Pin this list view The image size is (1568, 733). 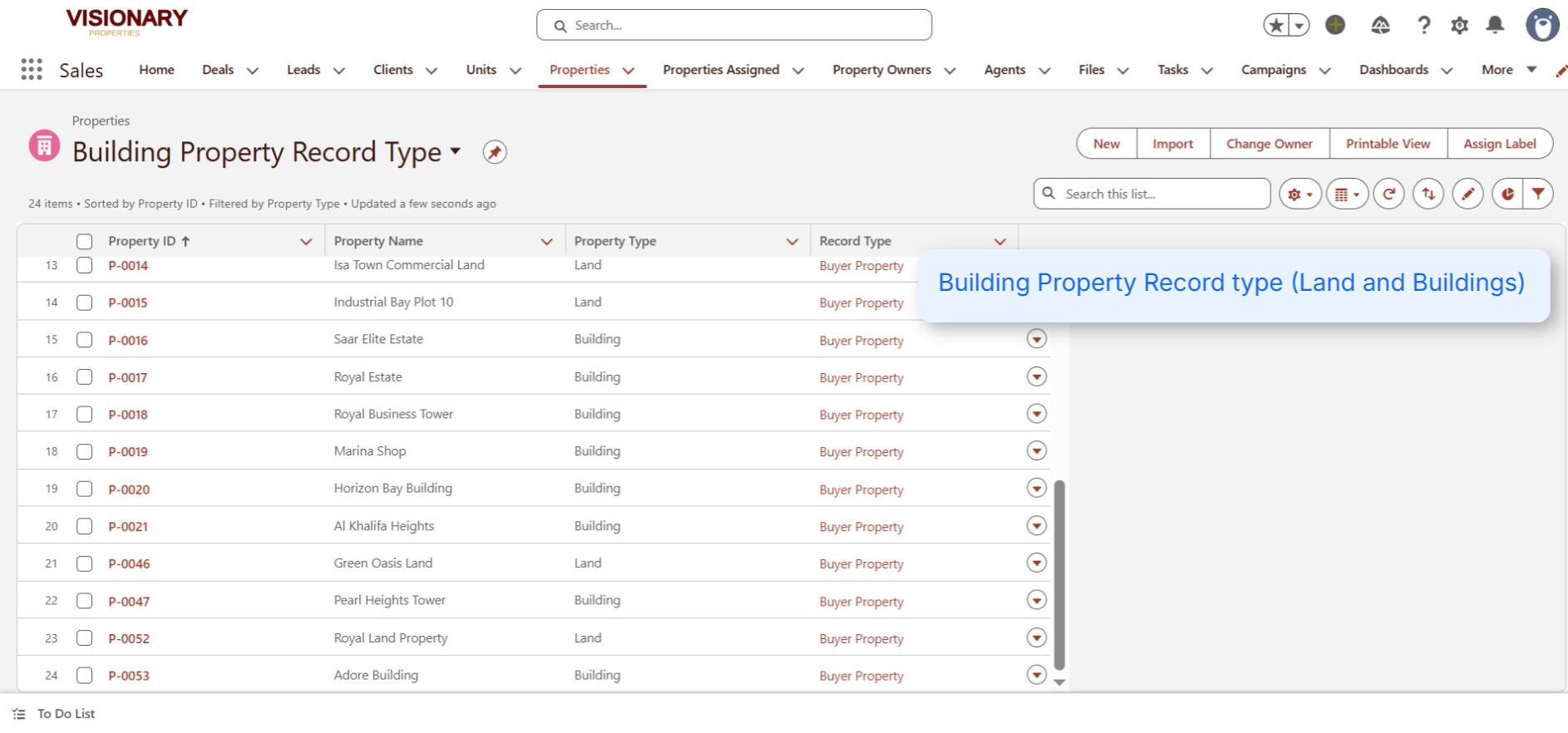coord(495,152)
